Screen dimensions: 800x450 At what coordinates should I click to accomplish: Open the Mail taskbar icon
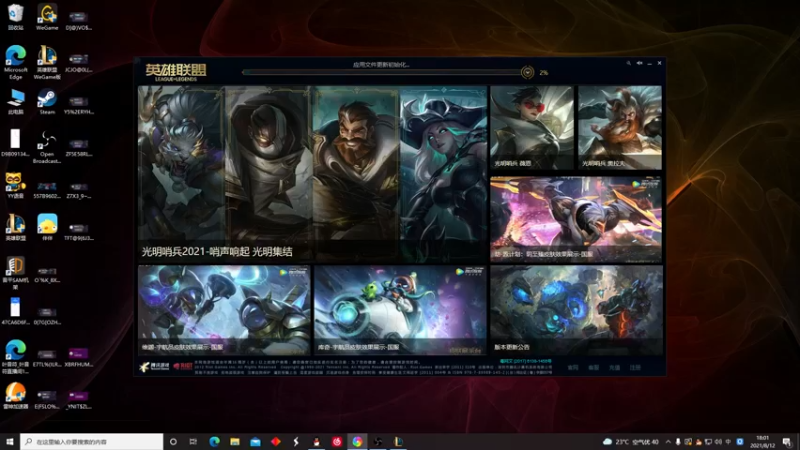point(255,441)
